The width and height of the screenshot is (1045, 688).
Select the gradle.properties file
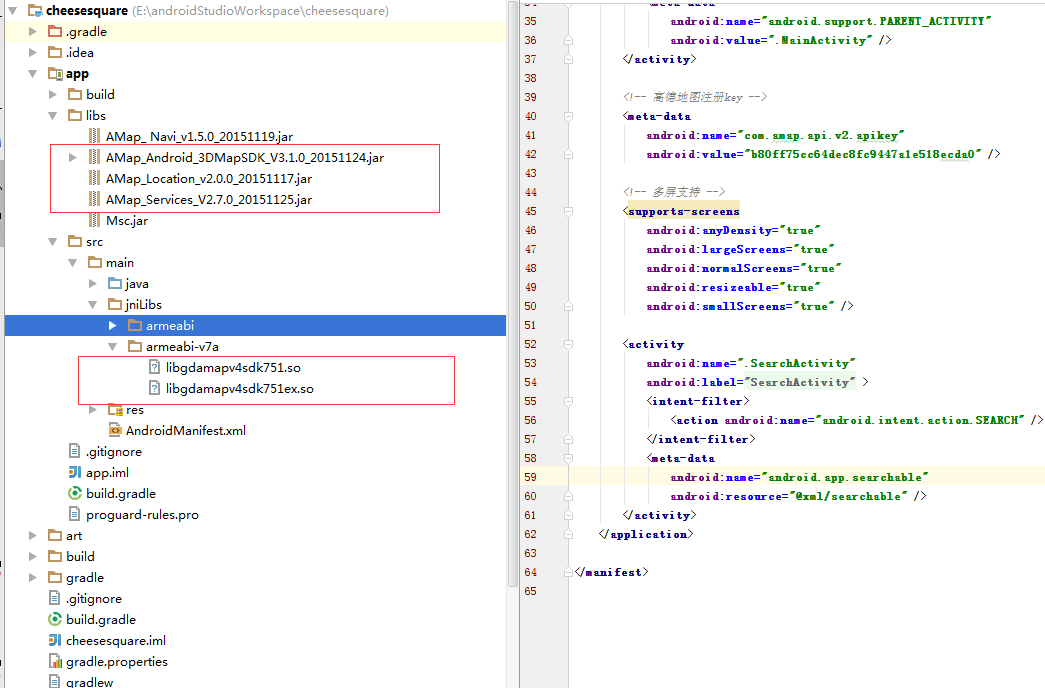coord(117,661)
